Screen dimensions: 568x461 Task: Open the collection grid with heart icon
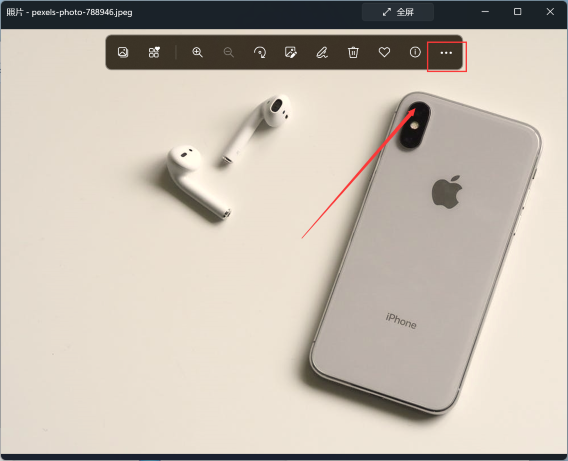(x=154, y=53)
